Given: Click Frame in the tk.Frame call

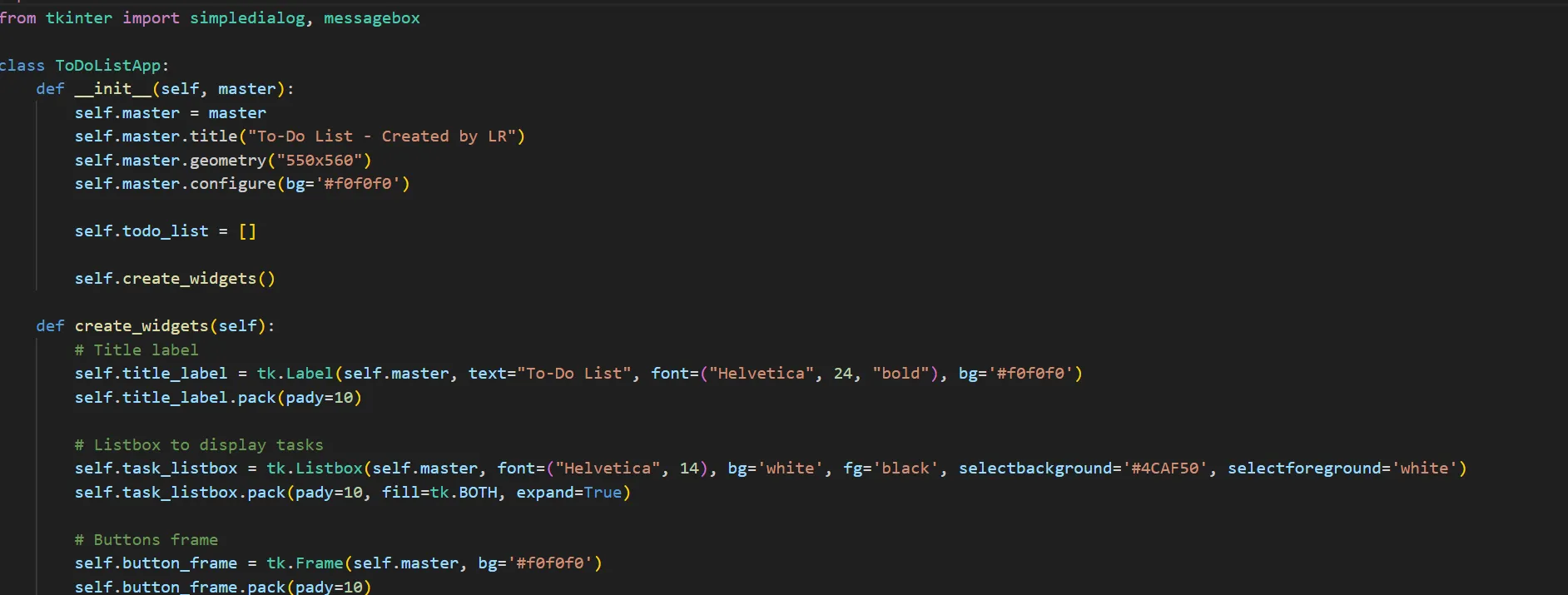Looking at the screenshot, I should pos(319,563).
